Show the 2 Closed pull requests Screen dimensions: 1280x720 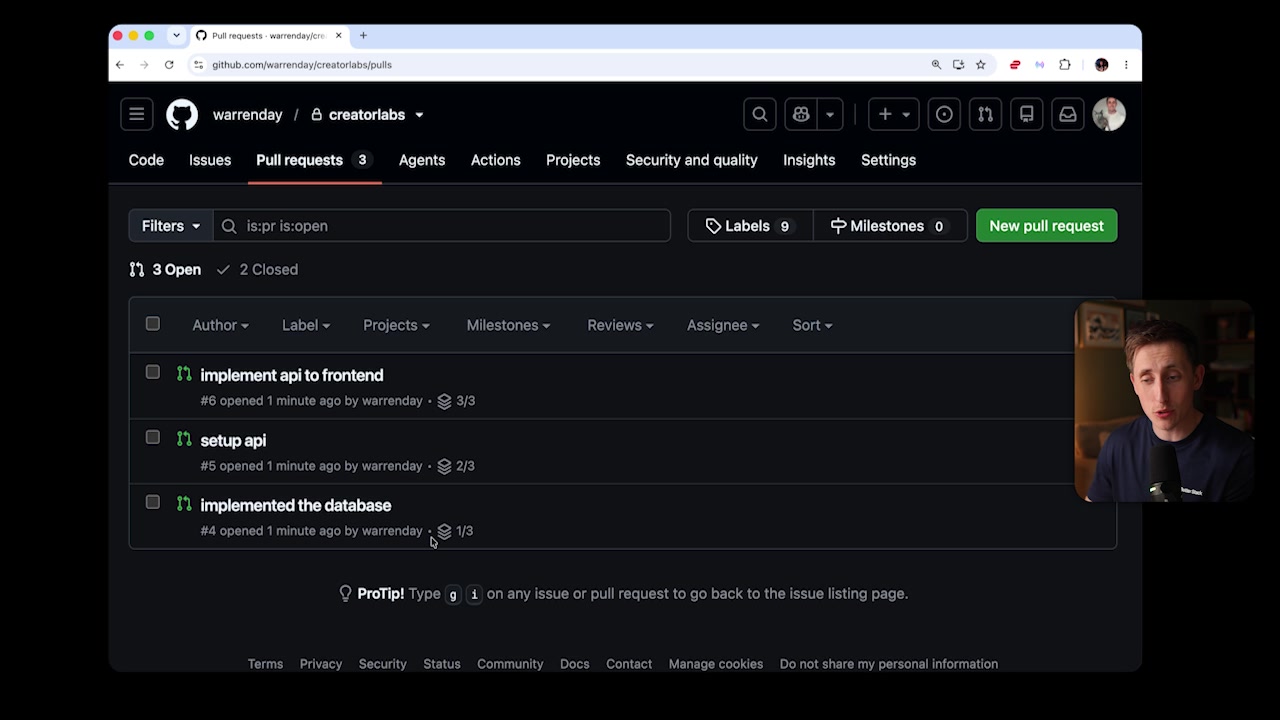coord(257,270)
